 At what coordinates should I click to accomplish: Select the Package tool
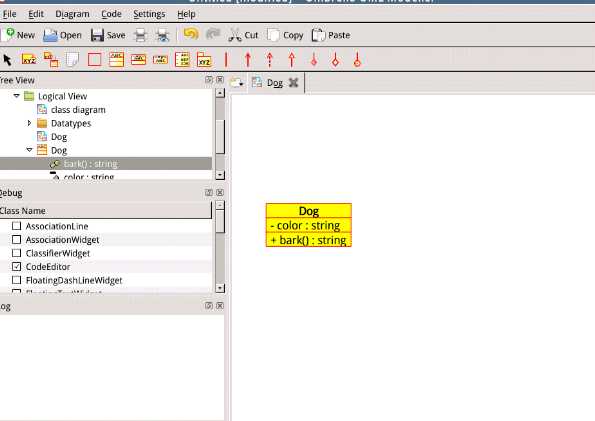[204, 60]
